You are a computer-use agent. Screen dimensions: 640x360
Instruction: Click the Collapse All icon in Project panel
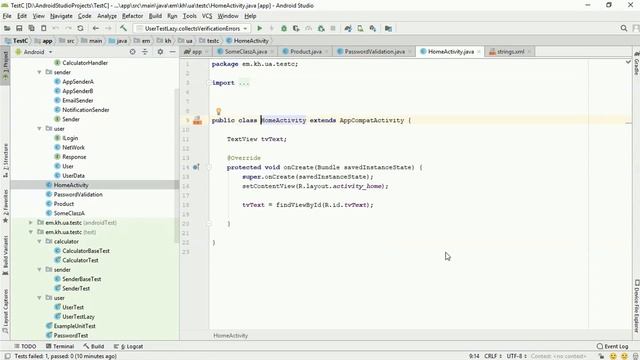(x=145, y=52)
